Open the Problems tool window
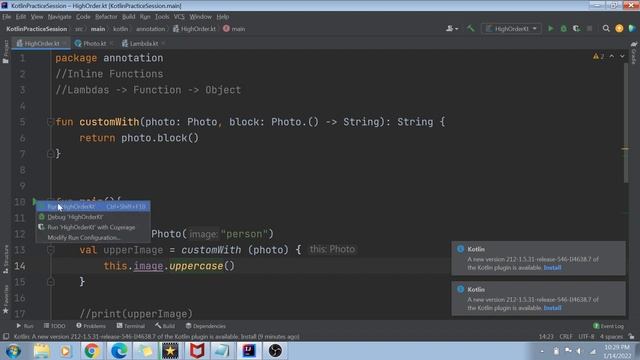 point(91,326)
